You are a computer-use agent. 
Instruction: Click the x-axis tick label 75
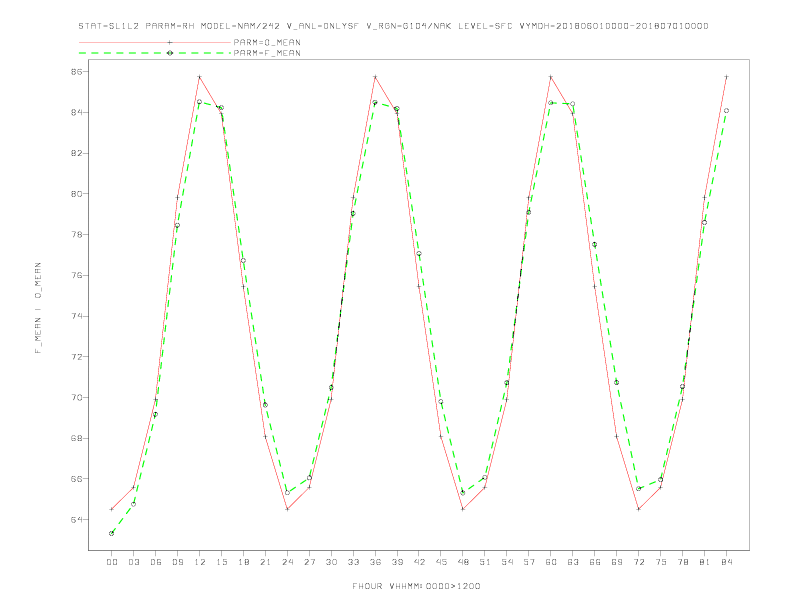[661, 562]
